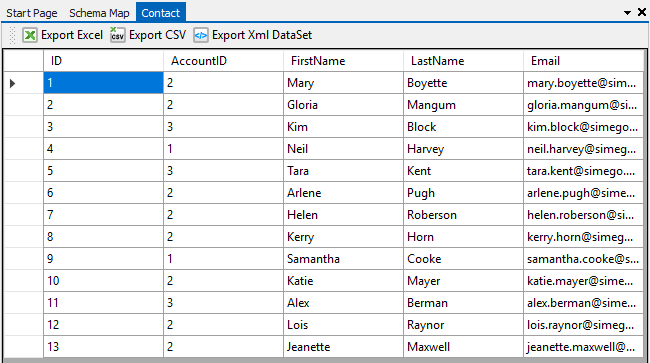Click the email starting kim.block

(x=583, y=127)
